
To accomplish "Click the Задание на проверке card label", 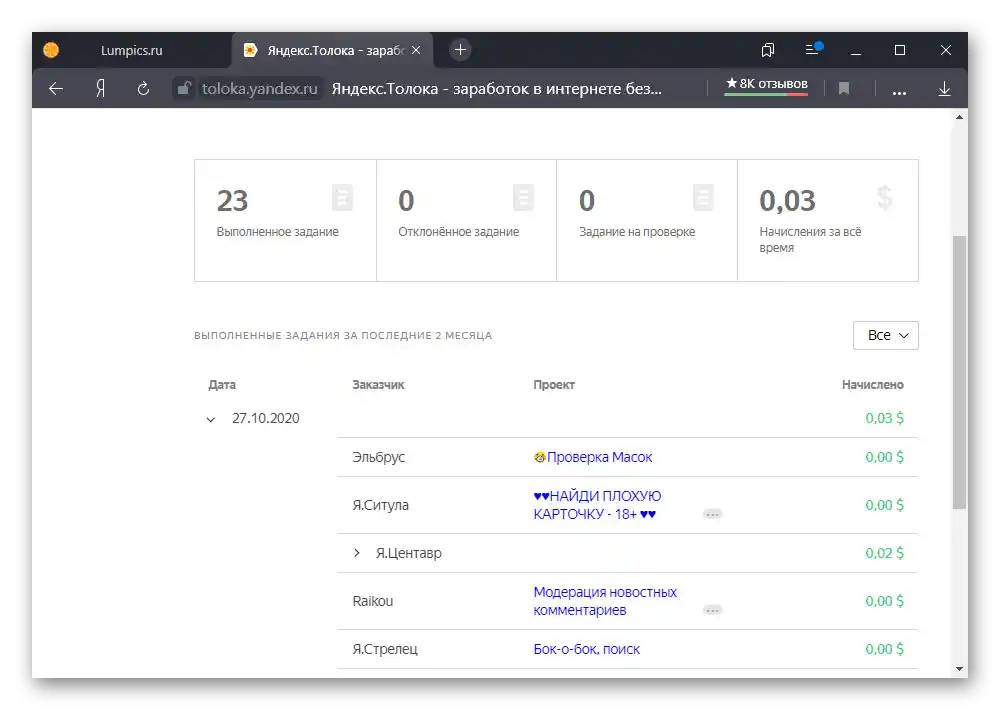I will [x=637, y=232].
